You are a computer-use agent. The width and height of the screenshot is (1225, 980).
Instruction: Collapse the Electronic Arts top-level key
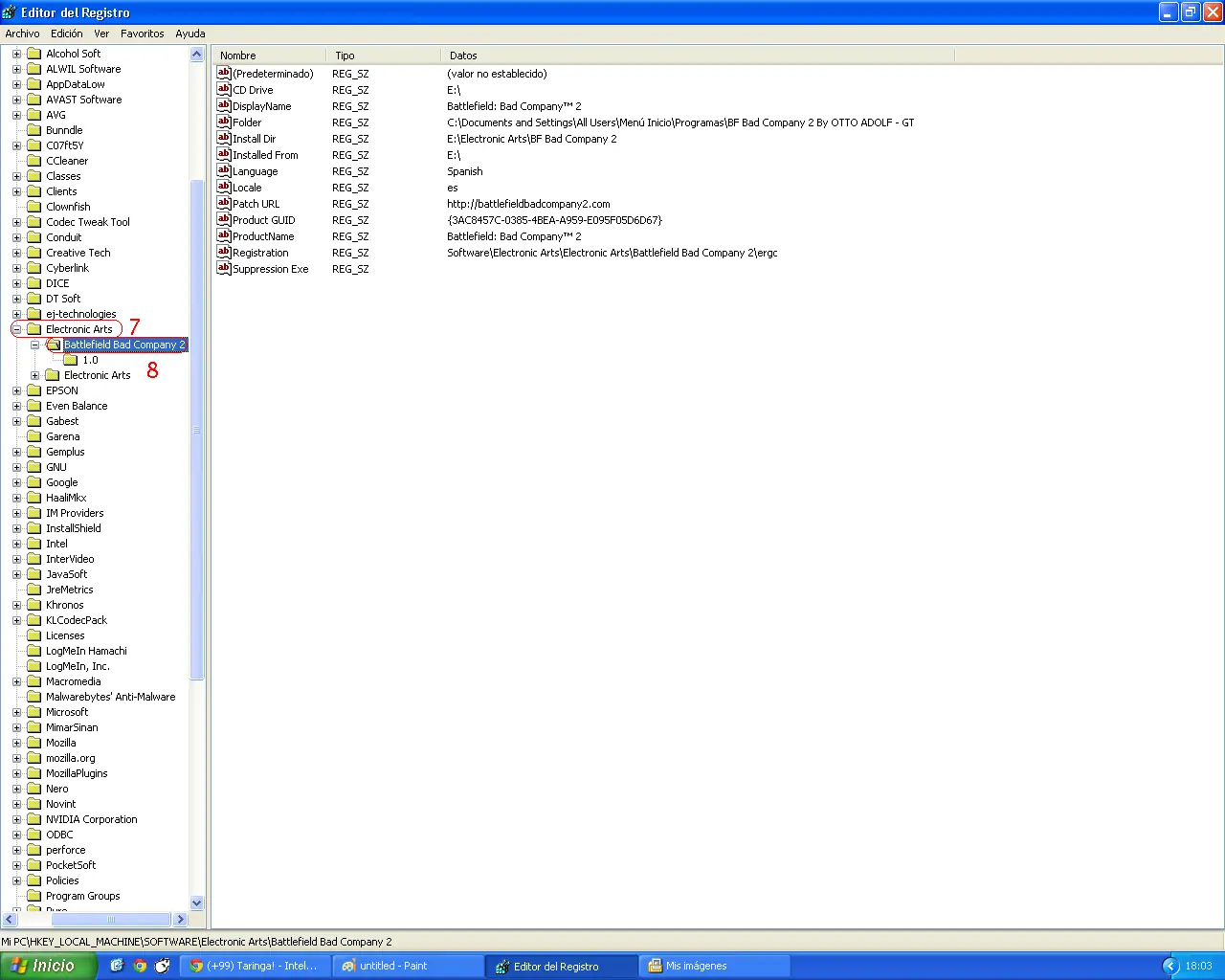[x=16, y=329]
